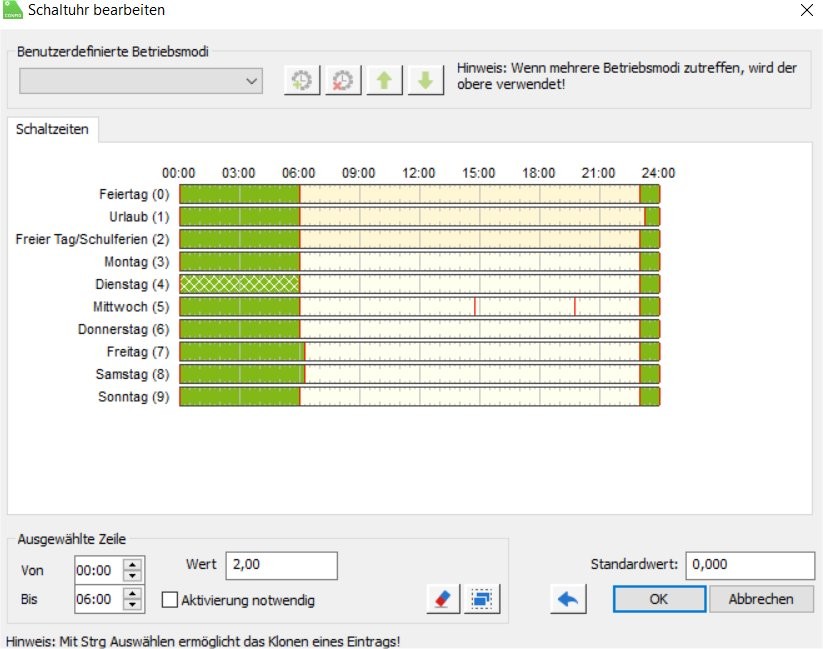Move operating mode down with green arrow

(426, 80)
